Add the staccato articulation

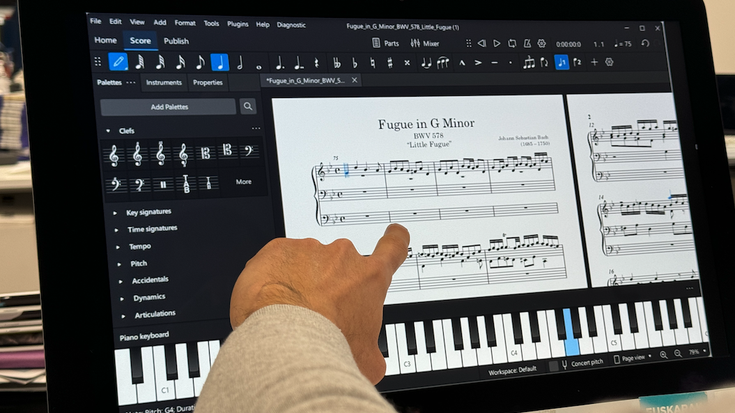510,62
